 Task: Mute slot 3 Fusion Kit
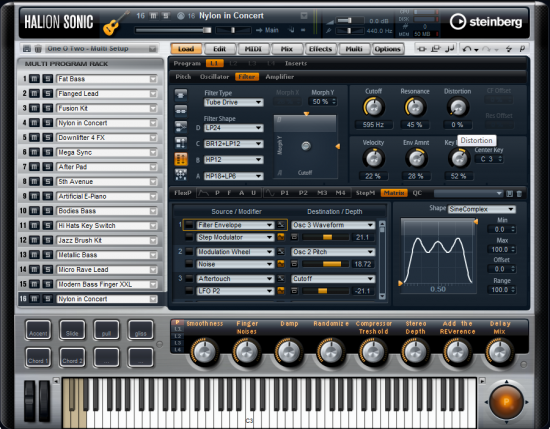click(x=34, y=108)
